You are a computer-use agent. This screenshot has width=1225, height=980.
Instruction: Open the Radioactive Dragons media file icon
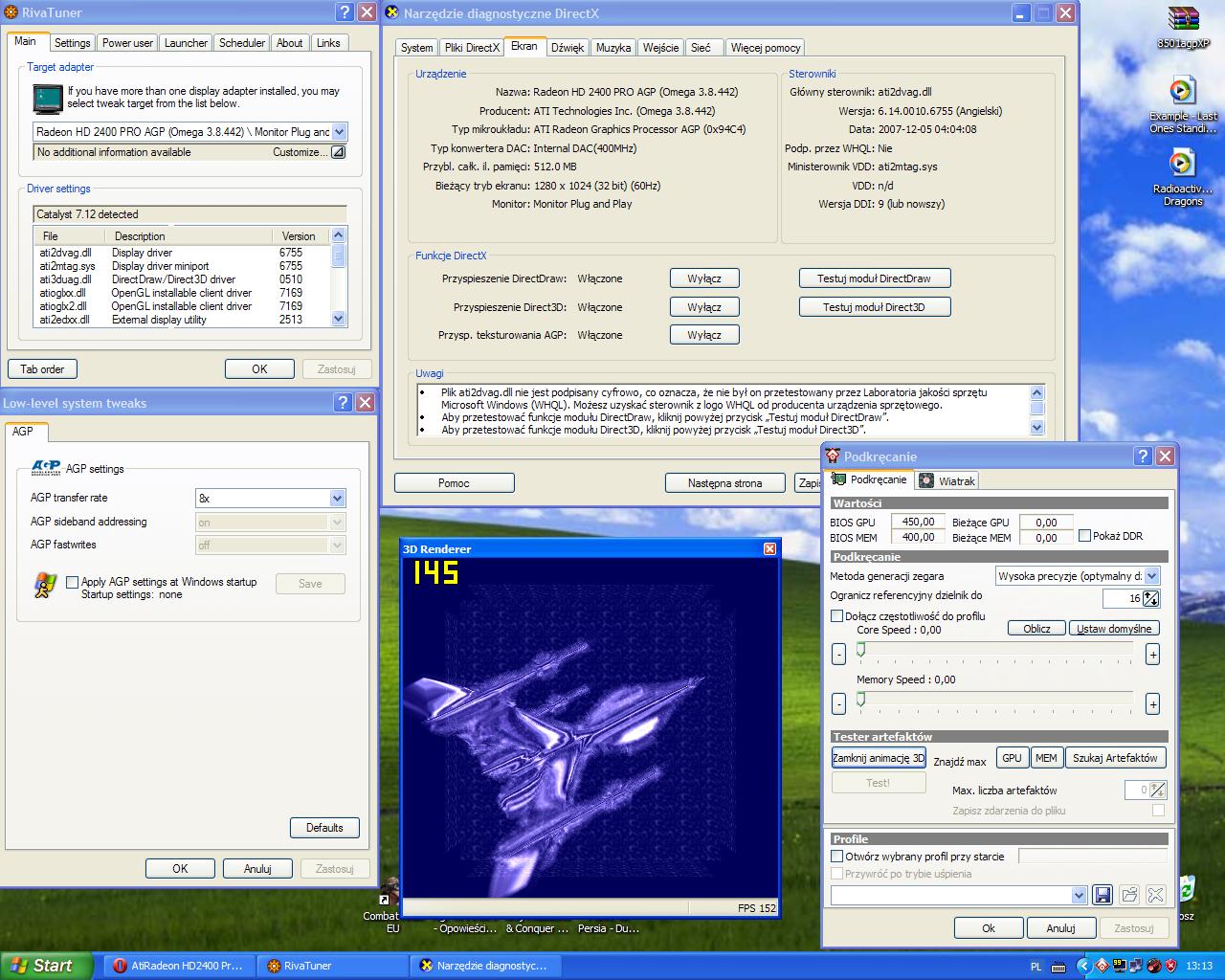point(1183,164)
